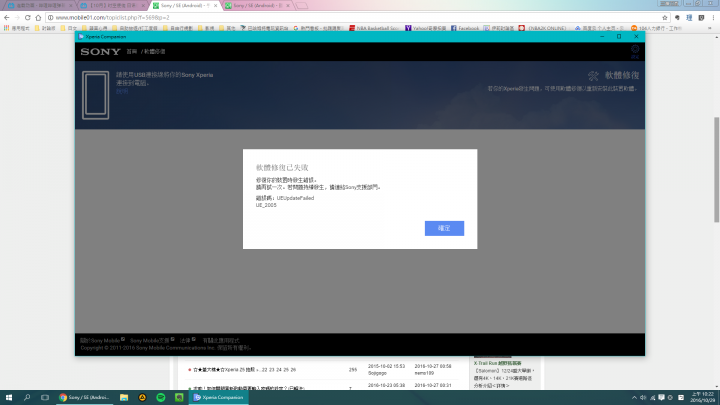This screenshot has width=720, height=405.
Task: Select the UE_2005 error text
Action: click(266, 205)
